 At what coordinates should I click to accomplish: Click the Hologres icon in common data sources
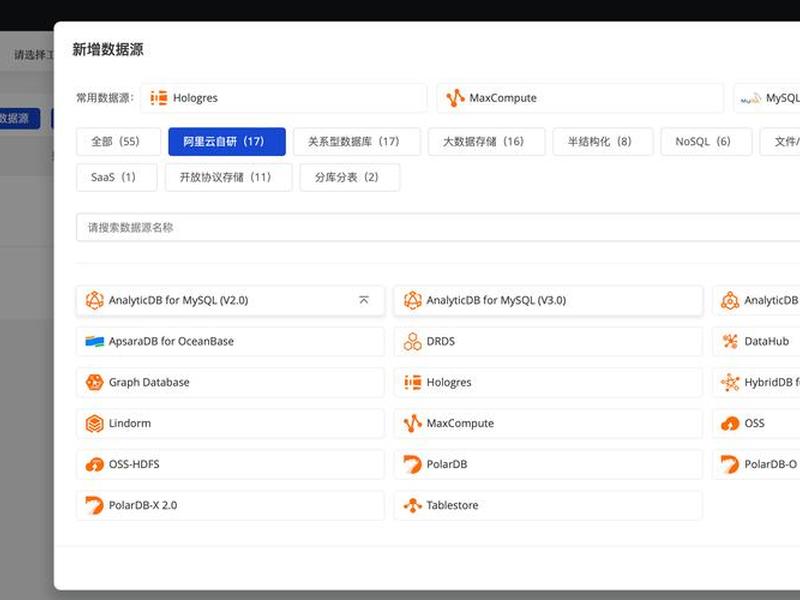click(159, 97)
